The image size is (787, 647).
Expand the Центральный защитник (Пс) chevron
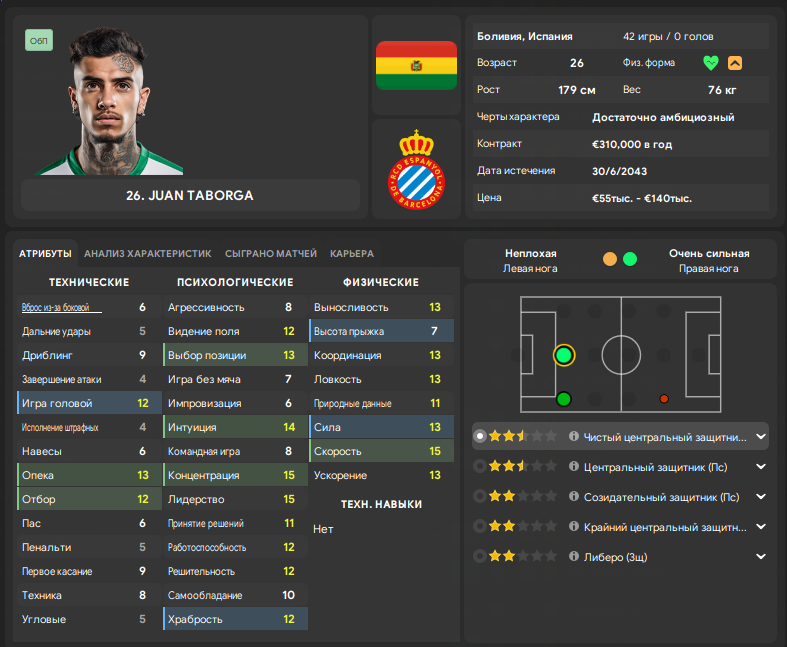(761, 467)
